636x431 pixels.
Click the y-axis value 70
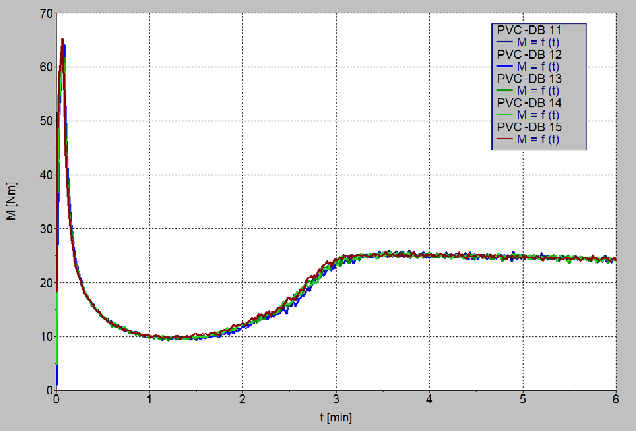point(47,14)
